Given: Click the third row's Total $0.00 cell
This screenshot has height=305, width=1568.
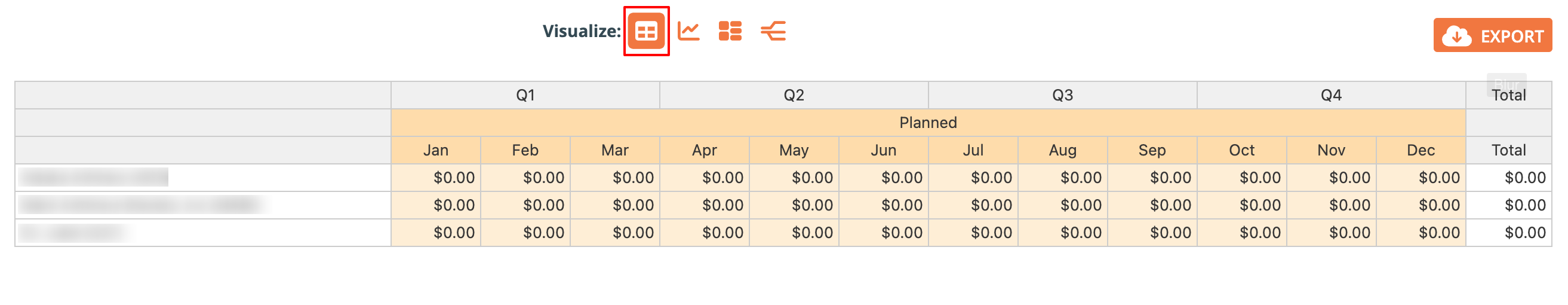Looking at the screenshot, I should (1508, 233).
